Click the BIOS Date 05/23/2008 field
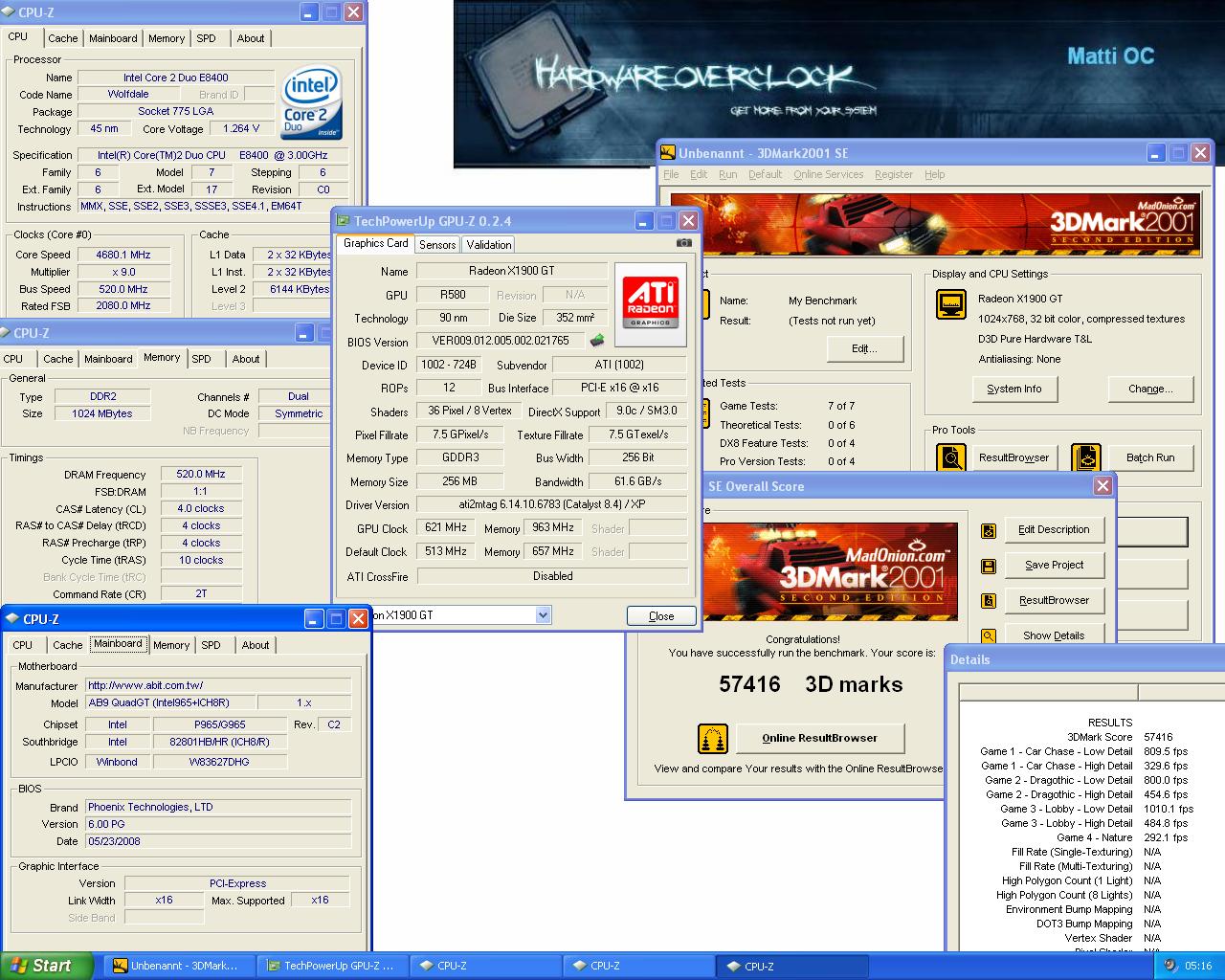Screen dimensions: 1225x980 point(218,841)
